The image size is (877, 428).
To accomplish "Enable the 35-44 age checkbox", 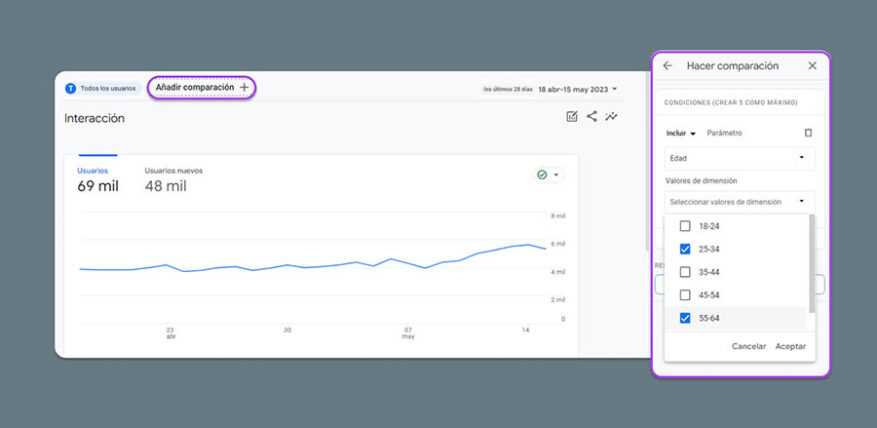I will [685, 272].
